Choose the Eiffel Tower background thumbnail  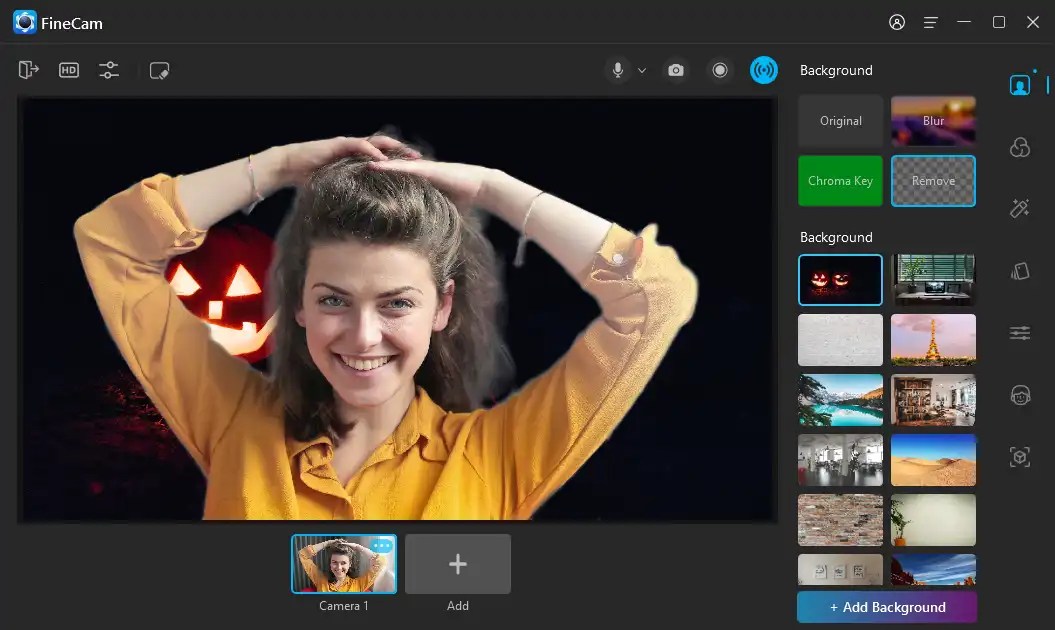(933, 340)
